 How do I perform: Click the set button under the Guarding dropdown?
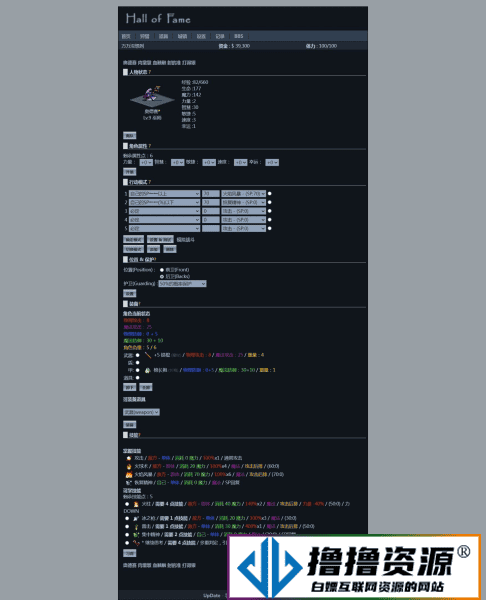pyautogui.click(x=130, y=293)
